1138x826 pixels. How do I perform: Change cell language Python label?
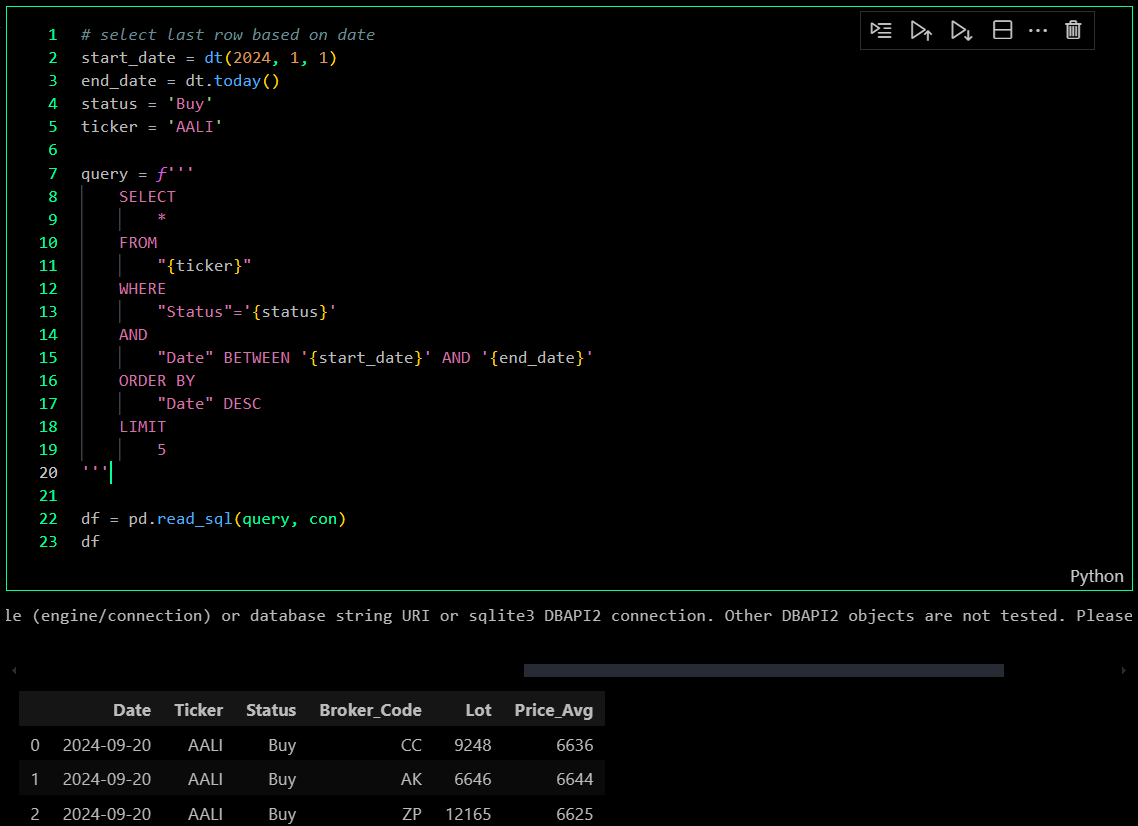point(1096,576)
